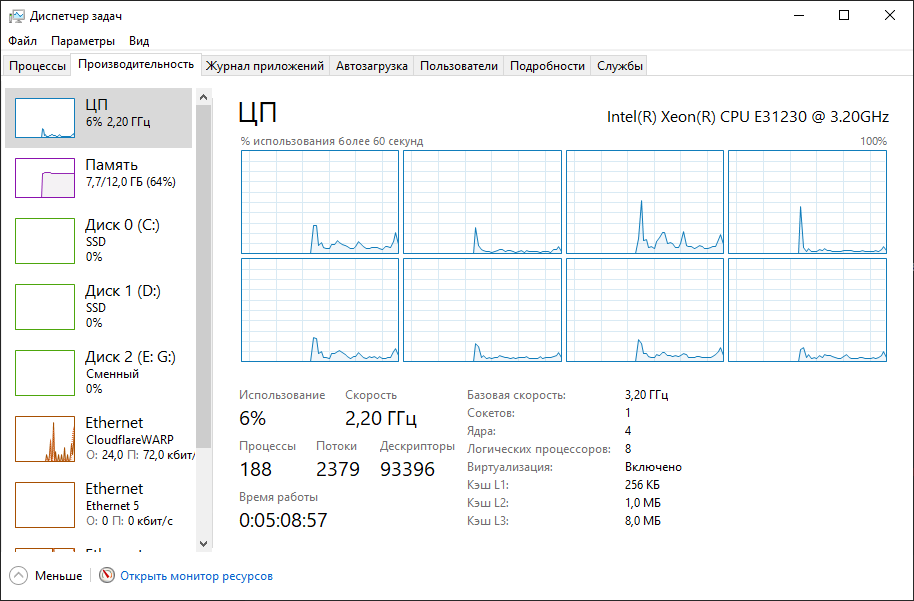Open the Параметры menu
The height and width of the screenshot is (601, 914).
(x=81, y=41)
